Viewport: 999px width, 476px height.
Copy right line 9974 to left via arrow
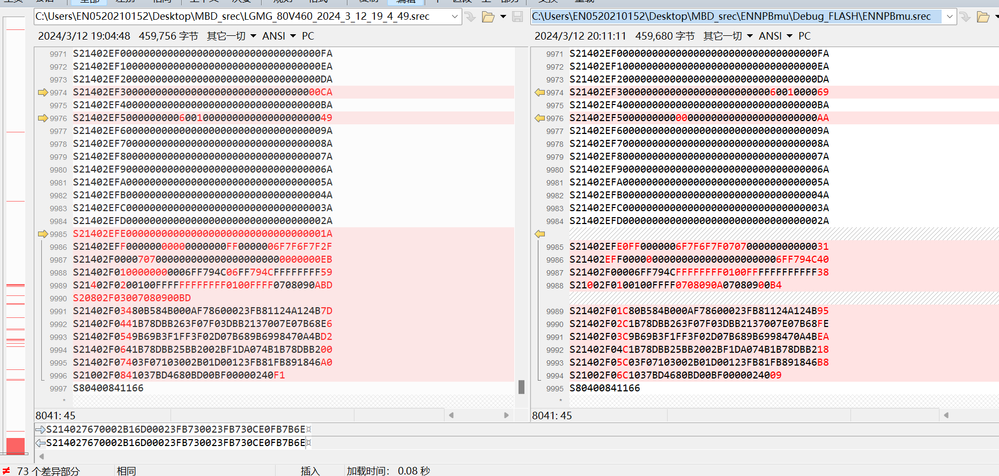click(540, 92)
